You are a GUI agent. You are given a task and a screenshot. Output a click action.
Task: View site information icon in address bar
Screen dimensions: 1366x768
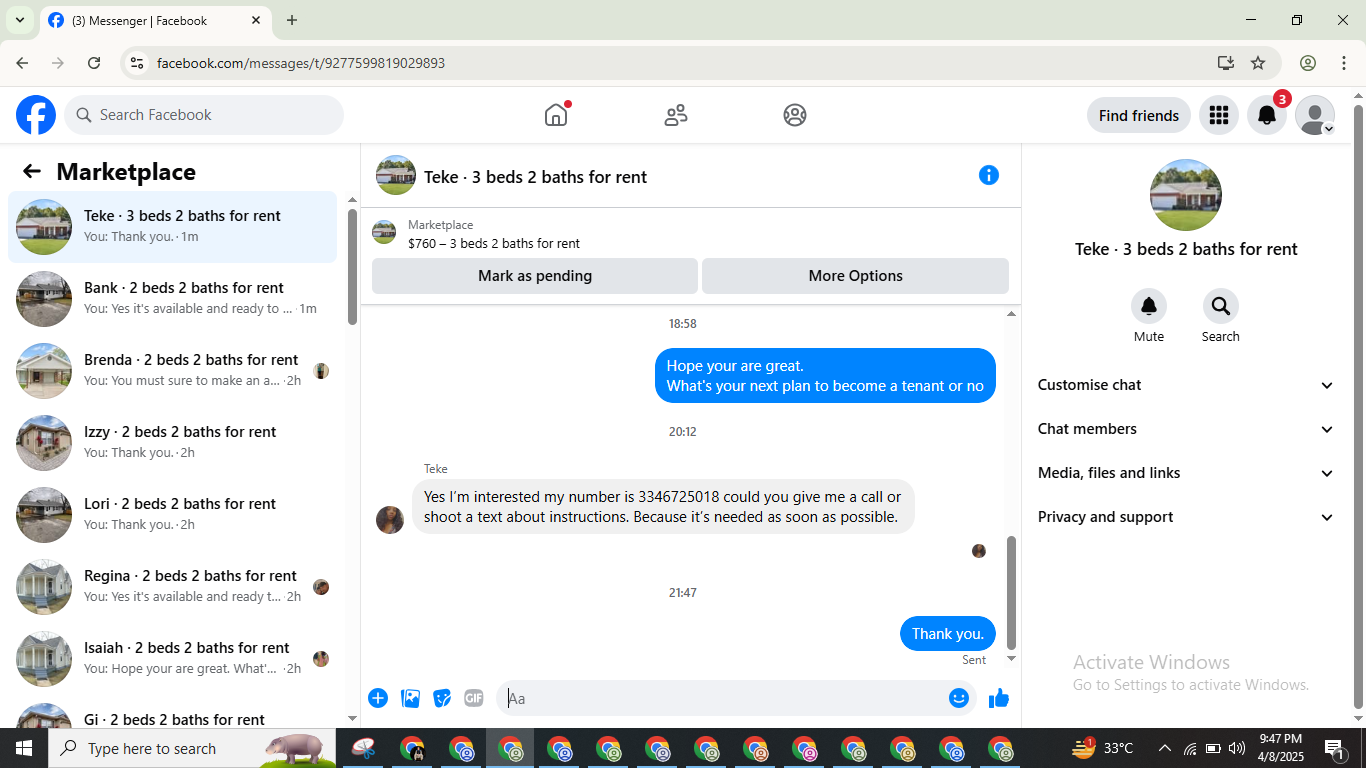click(x=137, y=63)
